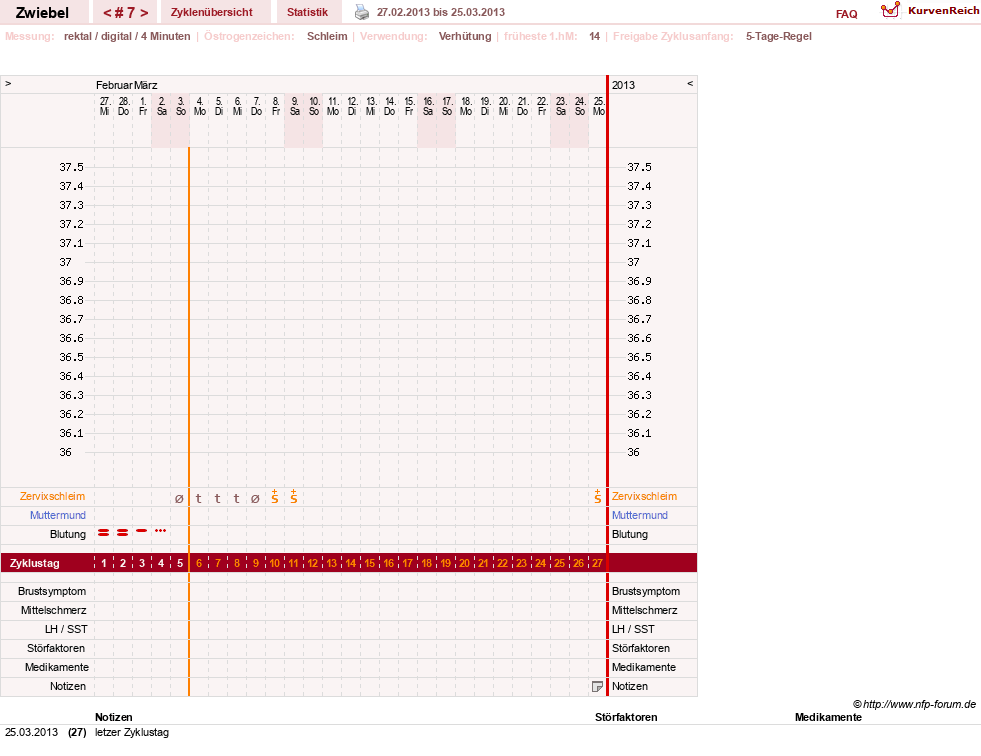Go to next cycle with right arrow

pos(144,13)
